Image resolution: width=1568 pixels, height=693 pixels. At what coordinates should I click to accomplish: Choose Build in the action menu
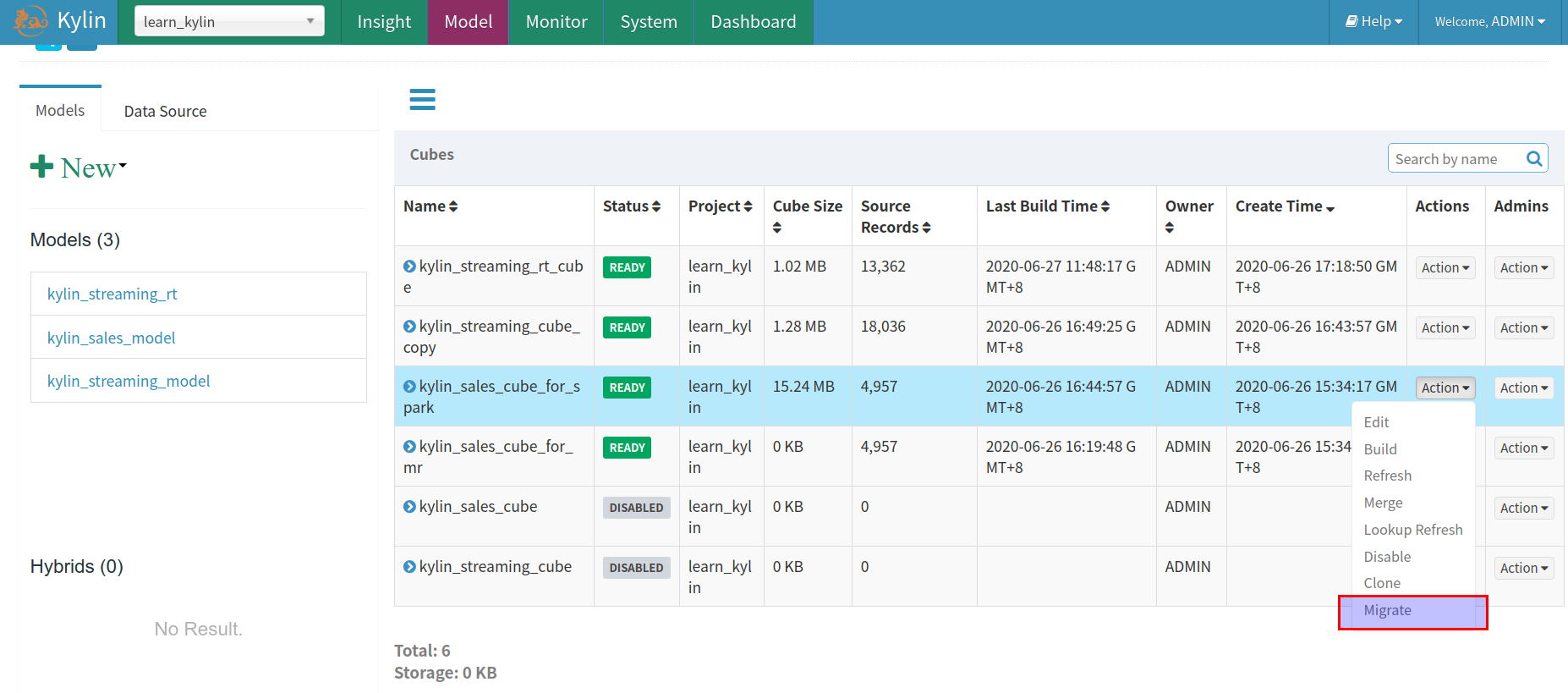coord(1380,449)
